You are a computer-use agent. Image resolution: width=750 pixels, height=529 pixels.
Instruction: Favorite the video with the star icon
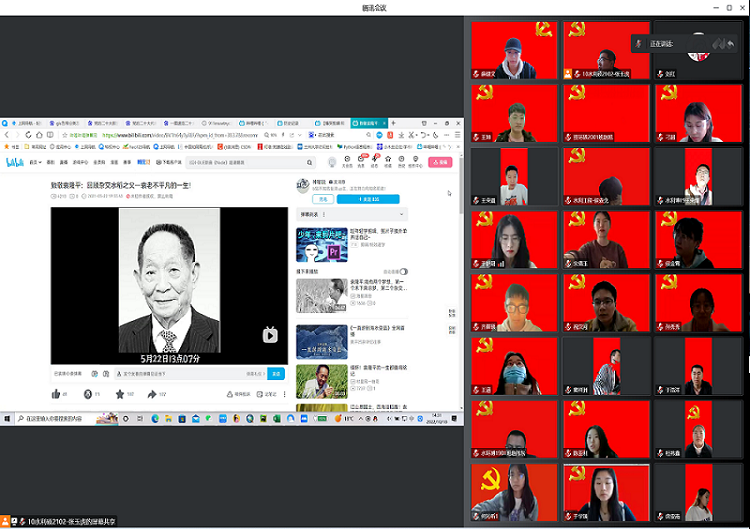tap(118, 394)
